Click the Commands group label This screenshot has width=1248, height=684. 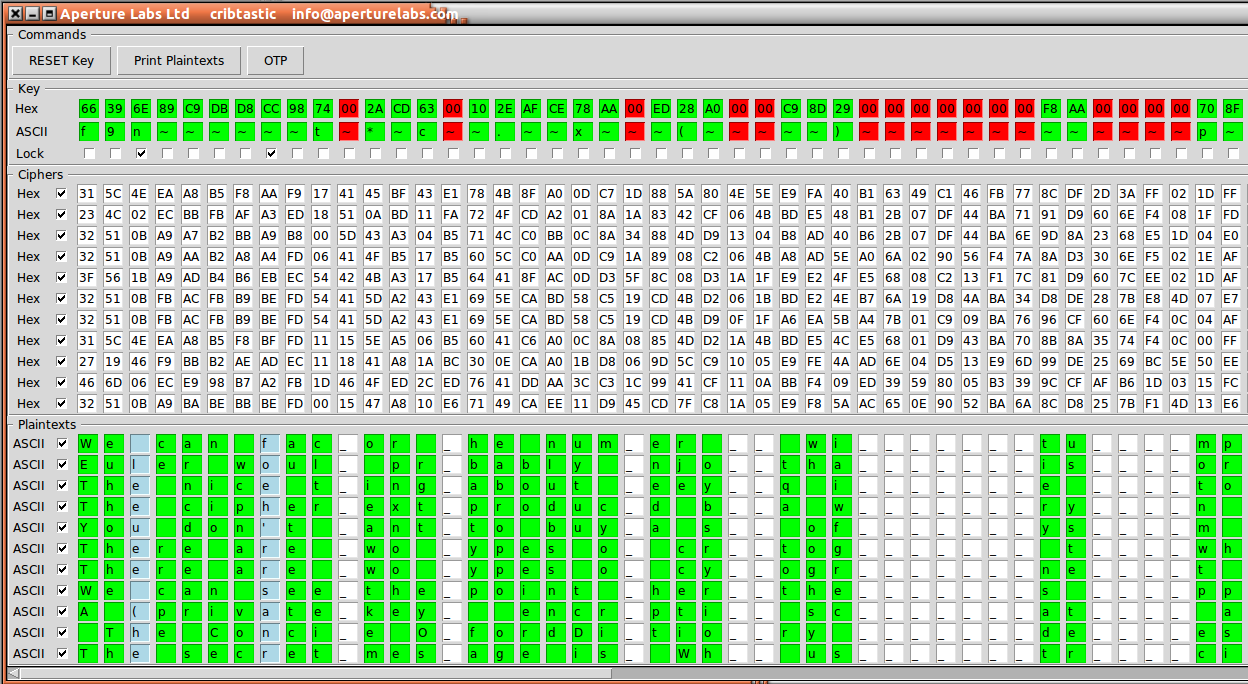pos(52,34)
